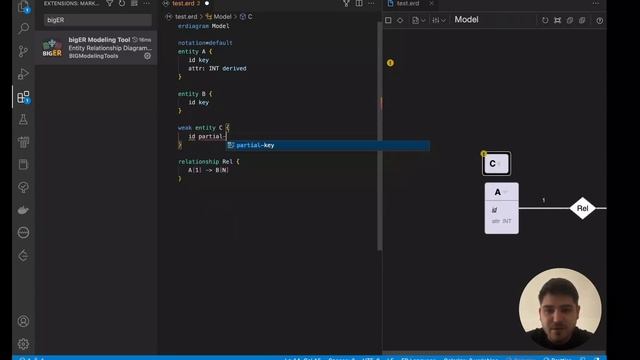Click Model in the breadcrumb

[222, 16]
